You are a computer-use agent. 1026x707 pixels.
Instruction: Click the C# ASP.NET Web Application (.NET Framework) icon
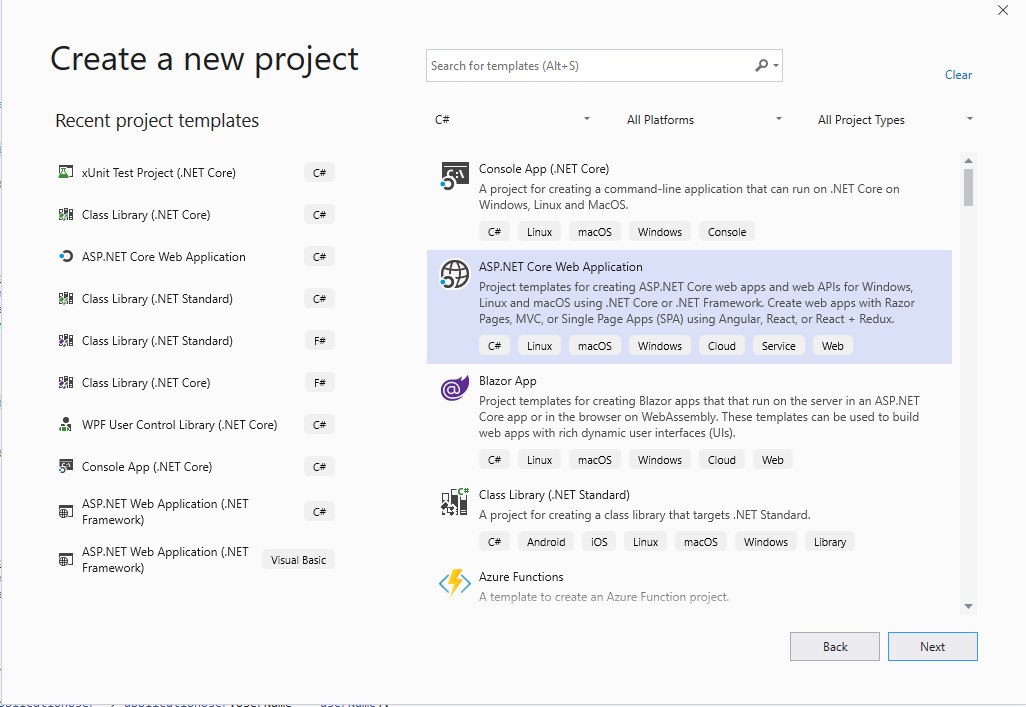(x=65, y=511)
